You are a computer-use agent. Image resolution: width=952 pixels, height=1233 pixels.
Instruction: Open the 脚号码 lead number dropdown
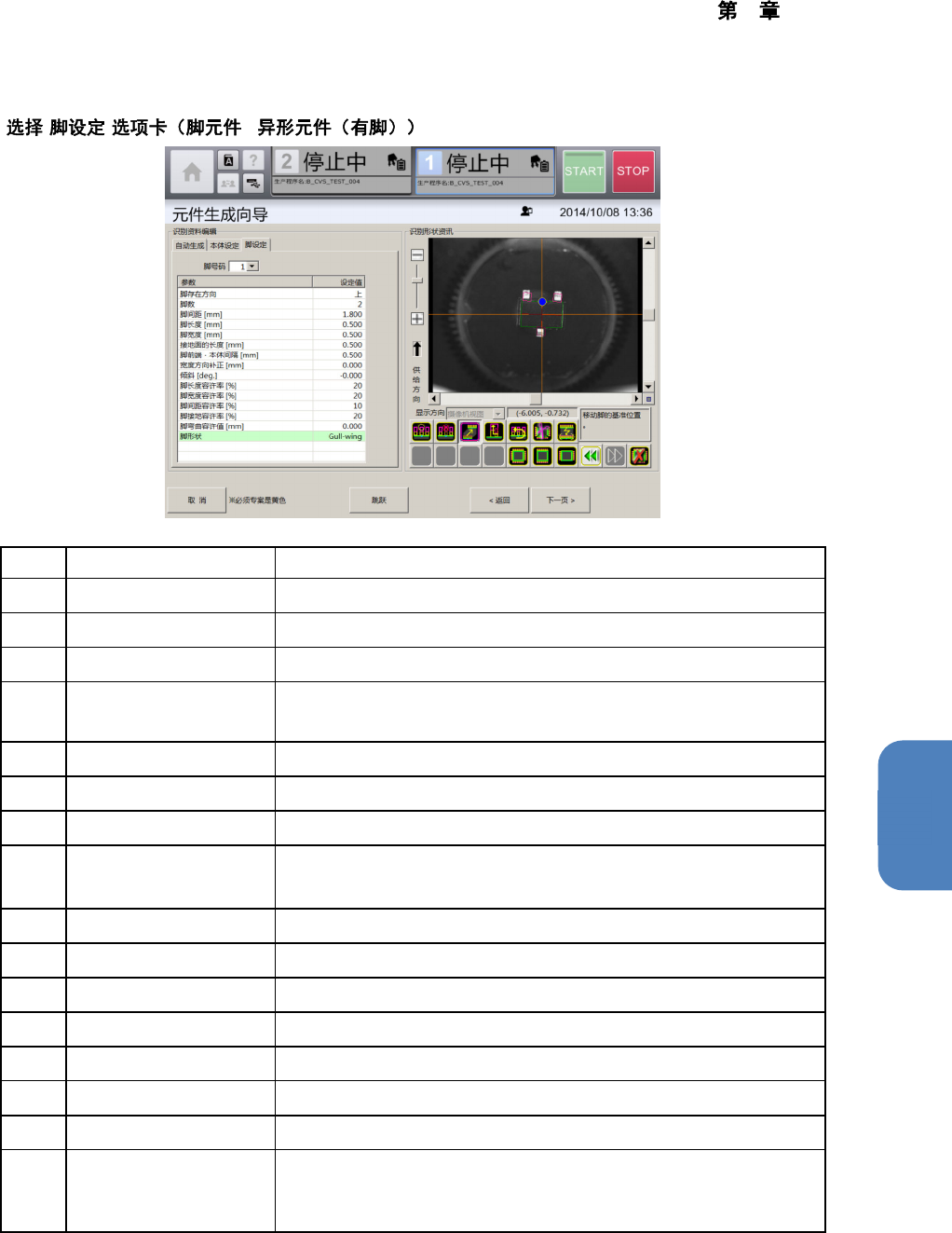click(x=252, y=267)
